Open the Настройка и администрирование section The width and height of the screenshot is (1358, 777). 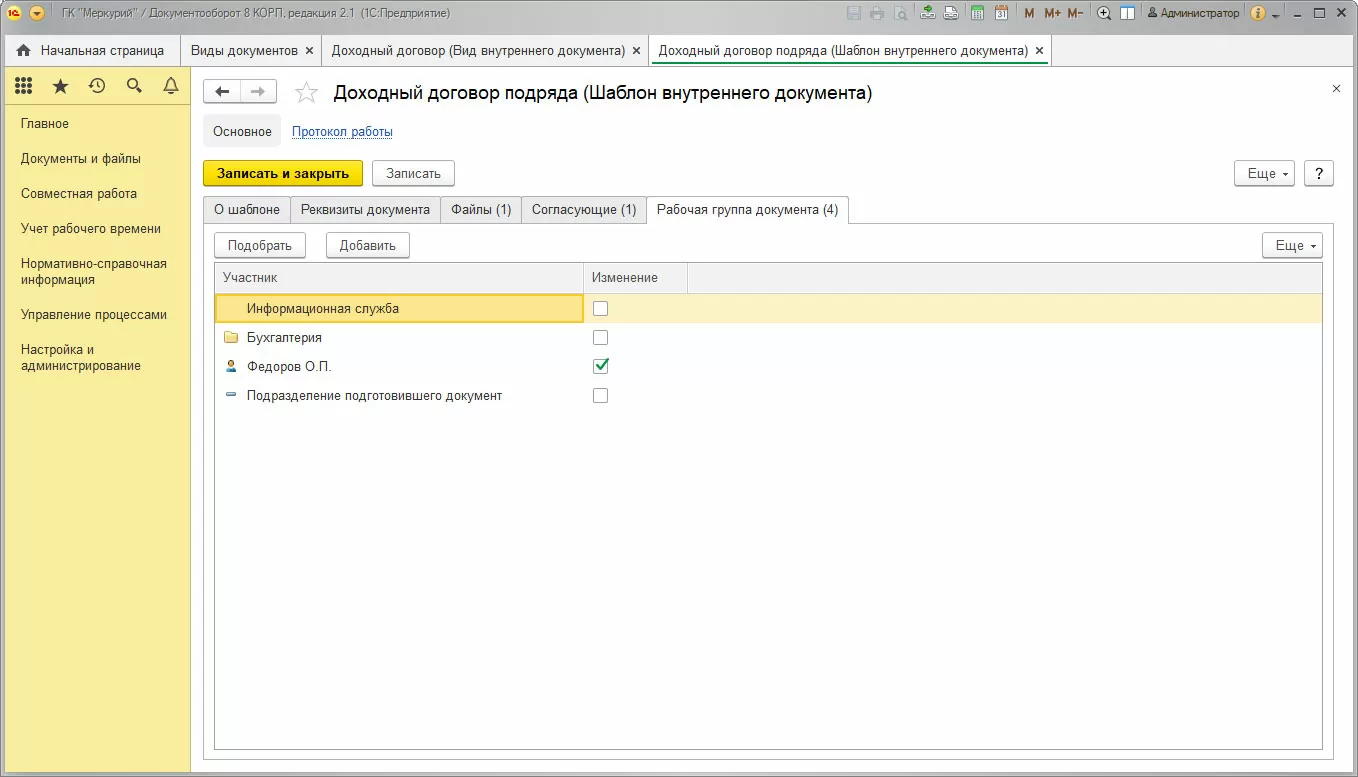(81, 357)
